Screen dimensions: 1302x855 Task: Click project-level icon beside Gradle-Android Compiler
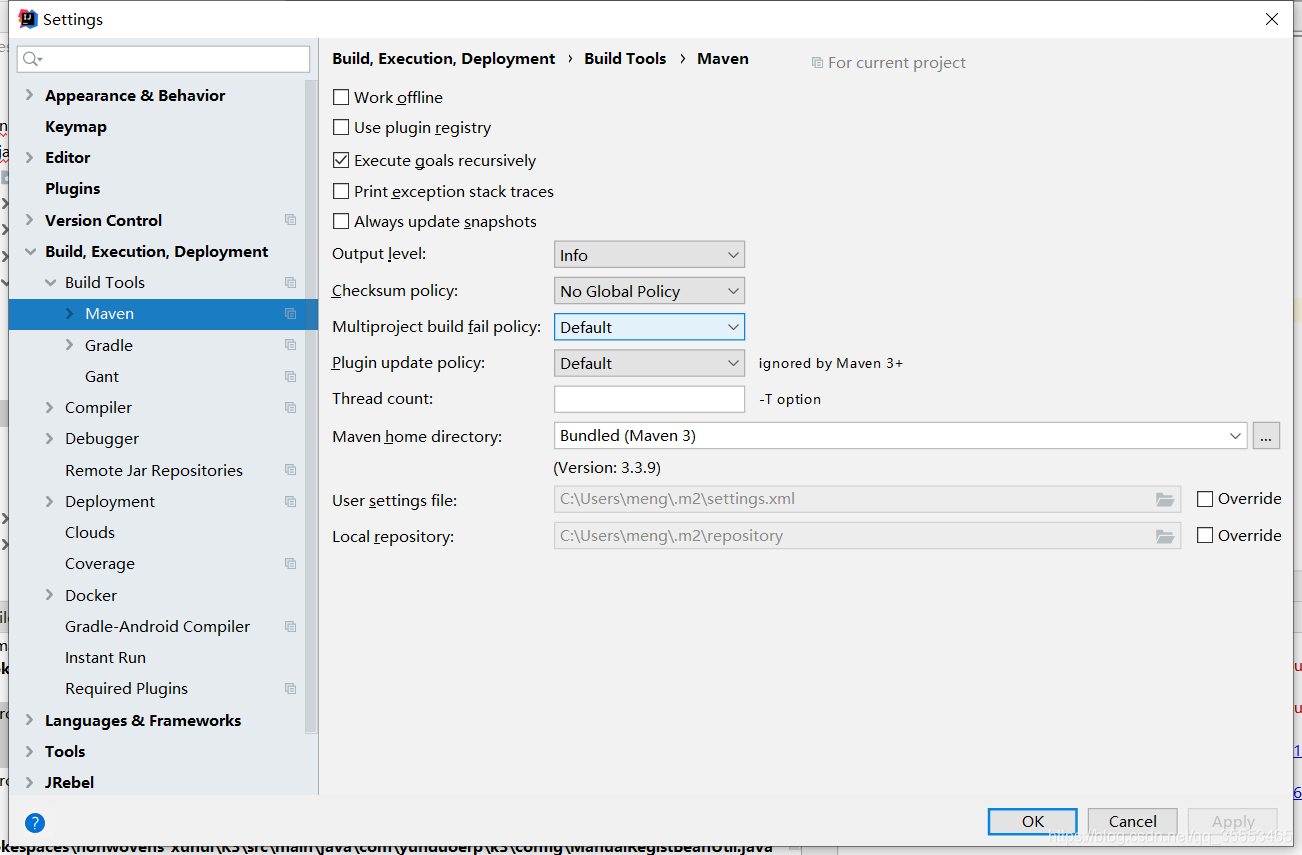(x=290, y=626)
